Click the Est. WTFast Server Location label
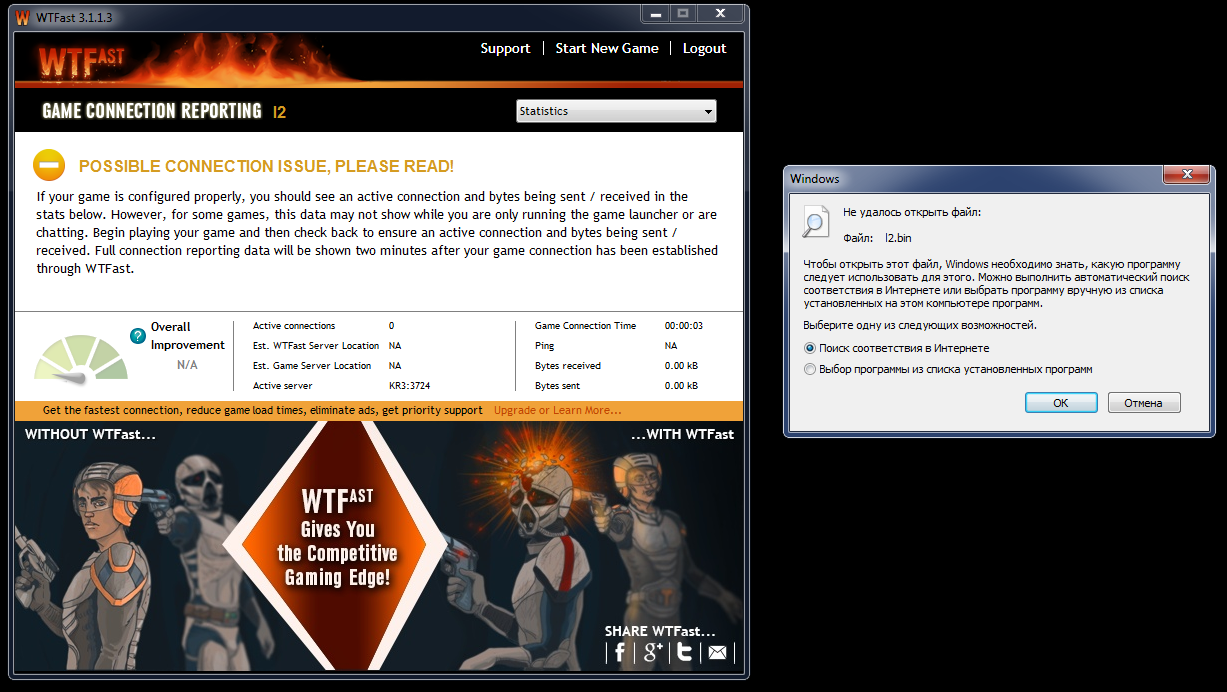 click(x=316, y=346)
